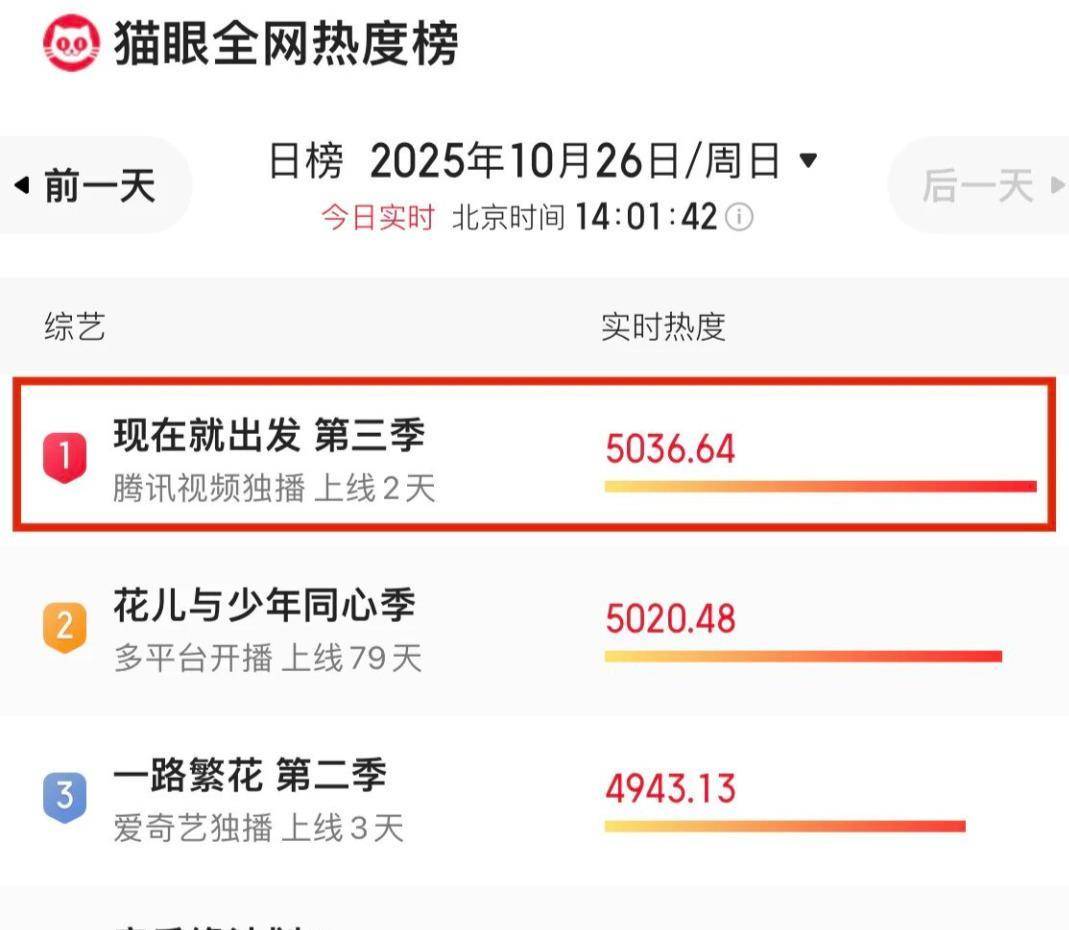Go to next day with 后一天
Viewport: 1069px width, 930px height.
pyautogui.click(x=976, y=185)
